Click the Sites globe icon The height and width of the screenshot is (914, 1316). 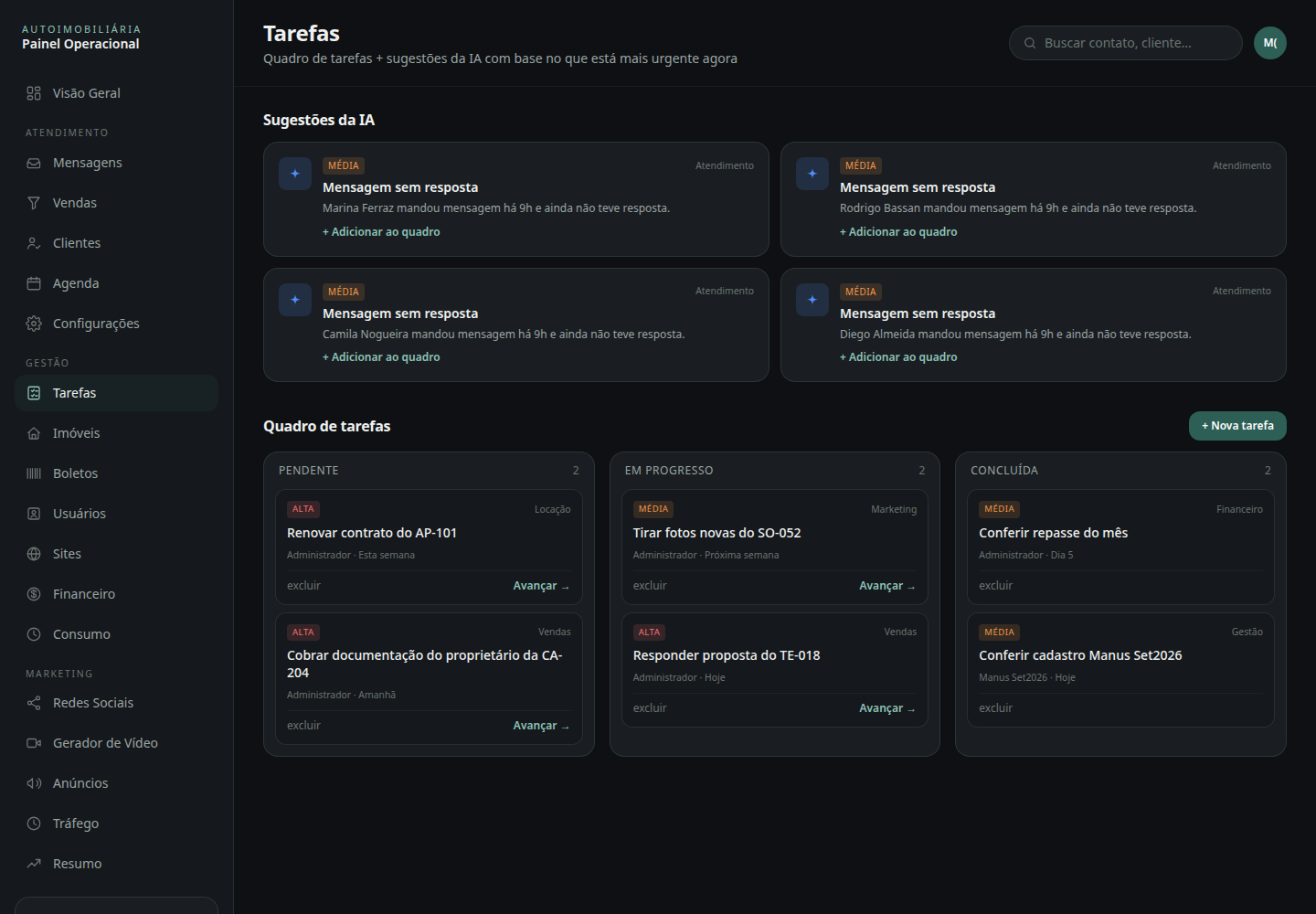pos(34,554)
